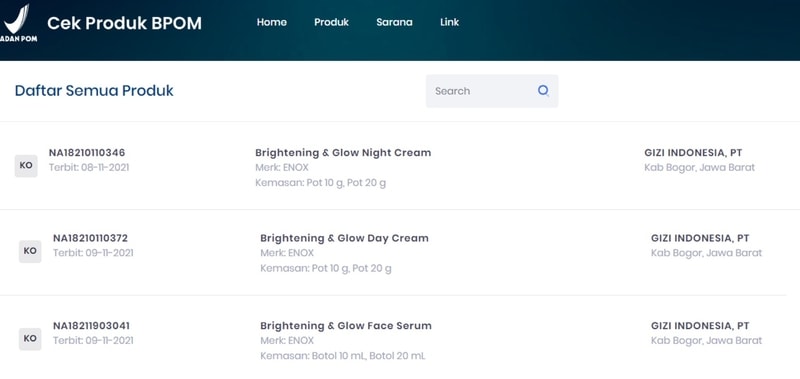The height and width of the screenshot is (379, 800).
Task: Click Merk: ENOX under Face Serum
Action: [287, 340]
